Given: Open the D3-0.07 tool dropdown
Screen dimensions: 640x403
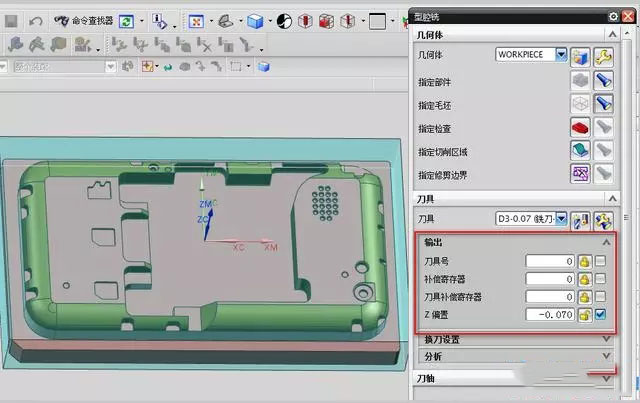Looking at the screenshot, I should tap(561, 218).
